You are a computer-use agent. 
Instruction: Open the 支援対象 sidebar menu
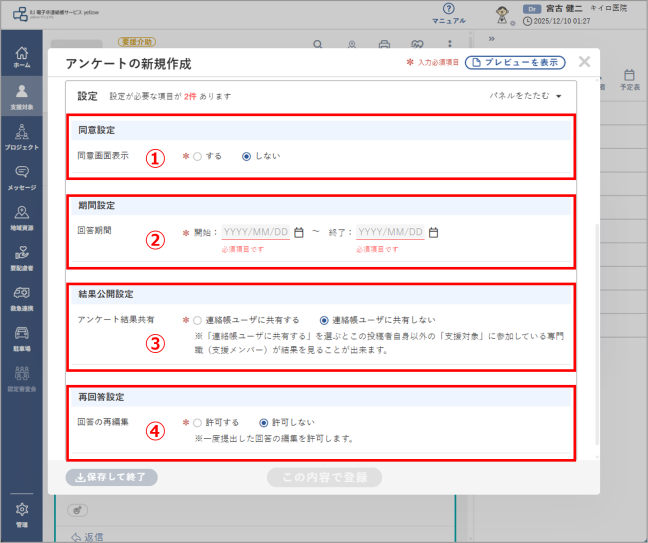21,97
